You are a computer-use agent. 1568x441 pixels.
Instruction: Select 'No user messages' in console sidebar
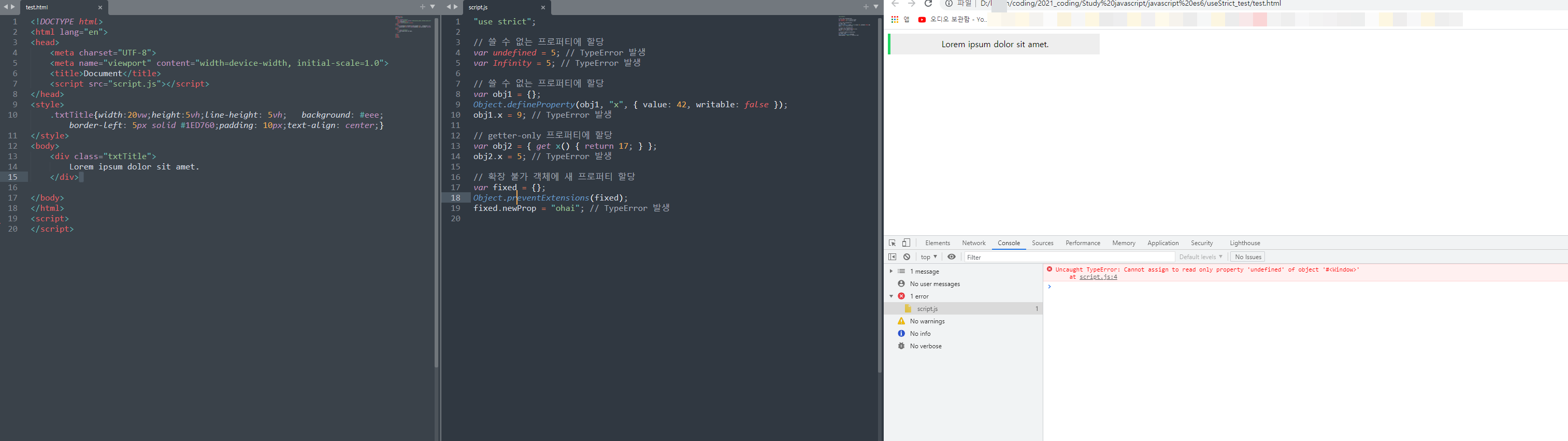[934, 284]
